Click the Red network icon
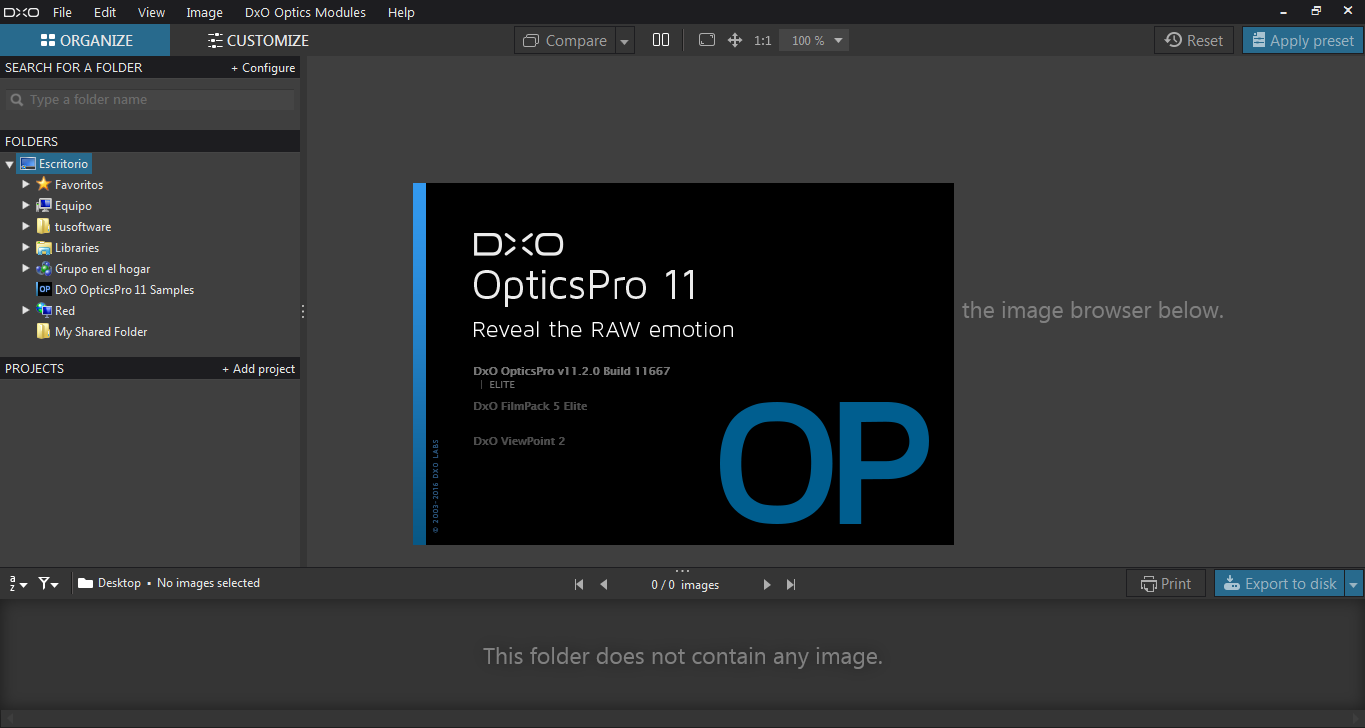Viewport: 1365px width, 728px height. [43, 310]
